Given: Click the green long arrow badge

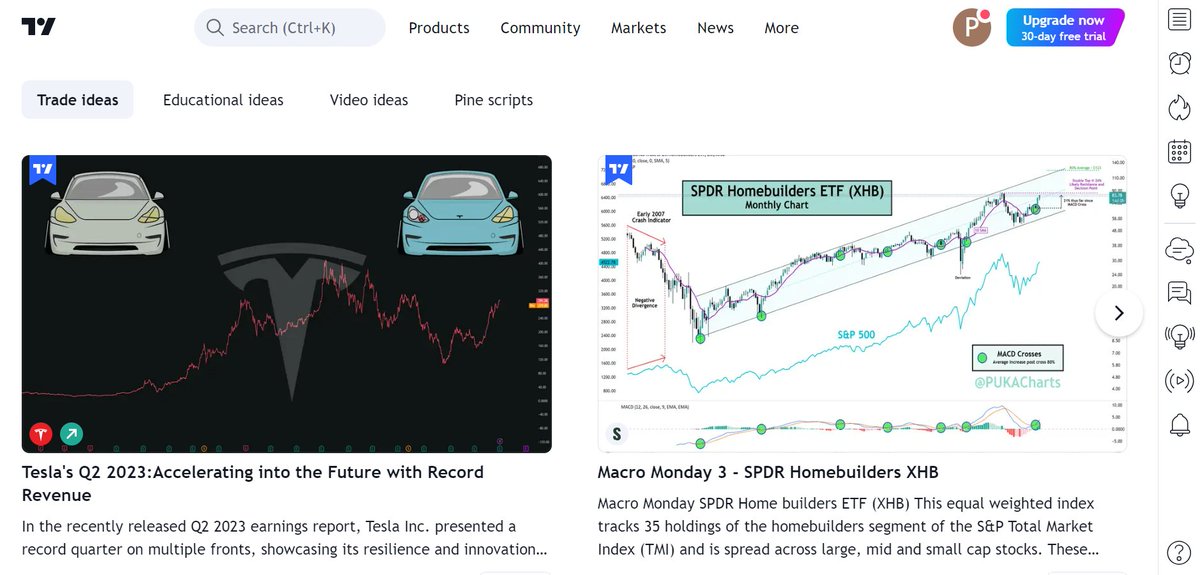Looking at the screenshot, I should [72, 434].
